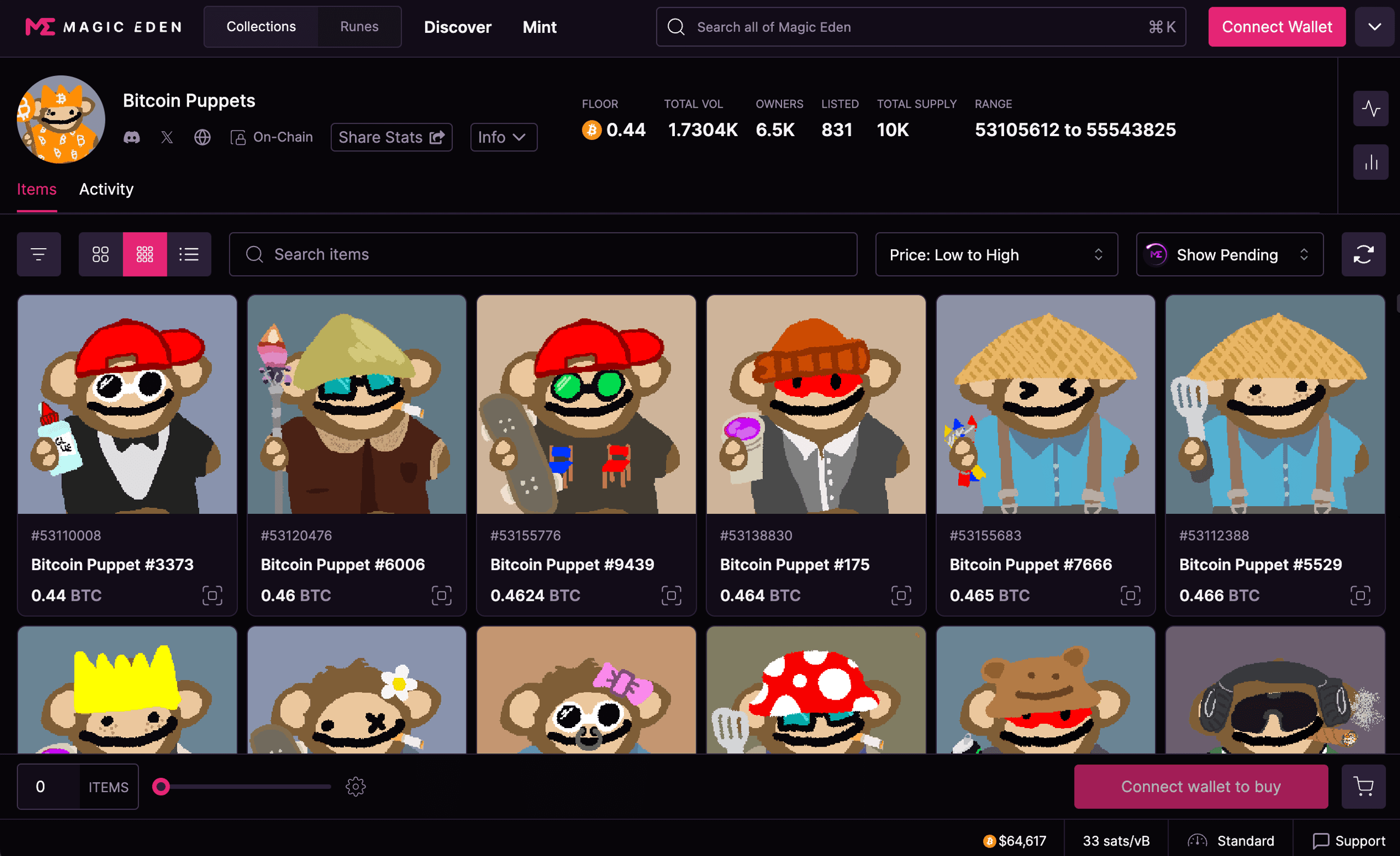Click the 33 sats/vB fee text
The width and height of the screenshot is (1400, 856).
[1116, 841]
